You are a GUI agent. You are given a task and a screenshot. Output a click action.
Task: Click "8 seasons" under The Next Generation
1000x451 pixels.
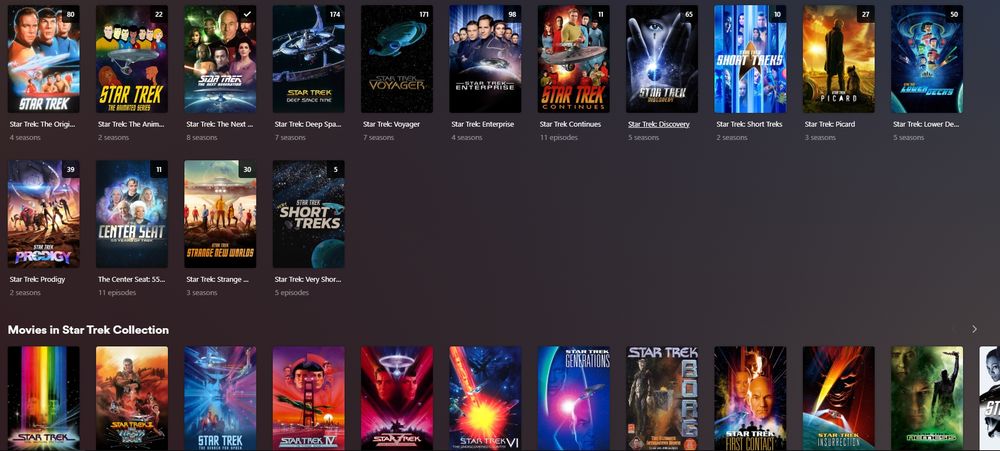pos(202,138)
